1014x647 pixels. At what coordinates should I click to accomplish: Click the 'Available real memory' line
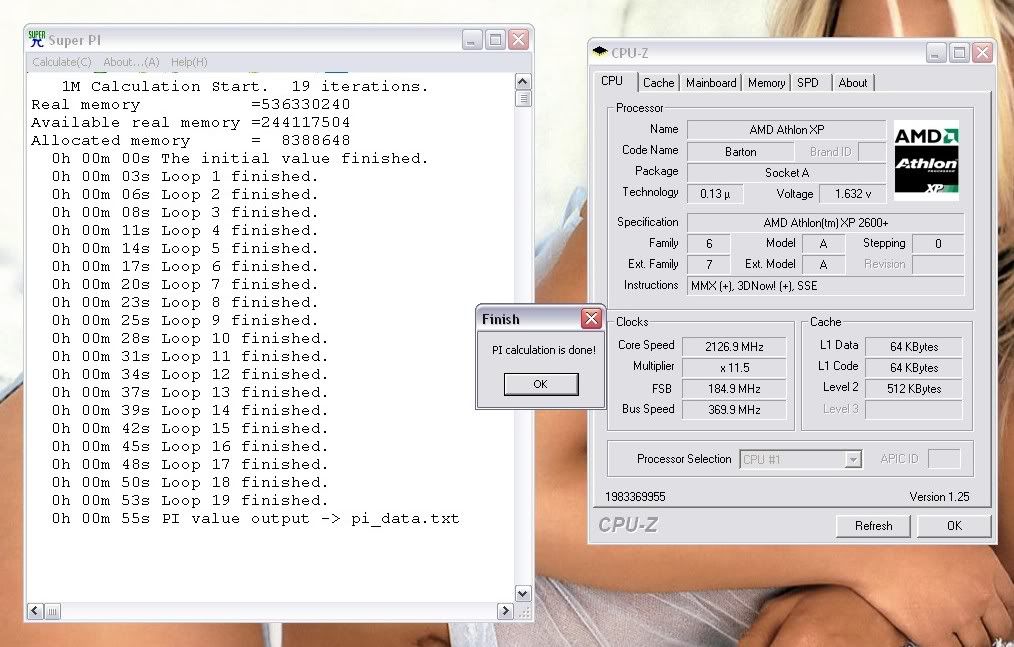coord(191,122)
